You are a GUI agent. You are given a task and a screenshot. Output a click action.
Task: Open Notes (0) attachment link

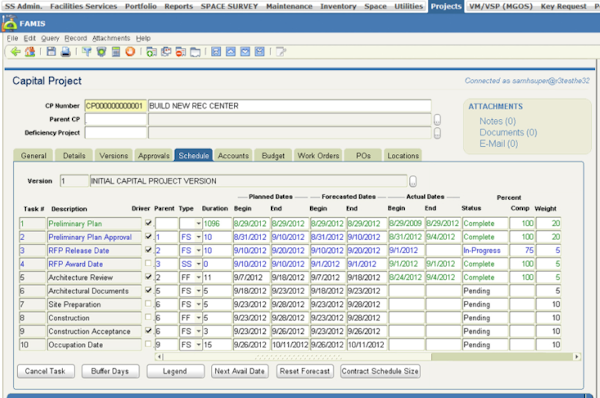pos(497,121)
